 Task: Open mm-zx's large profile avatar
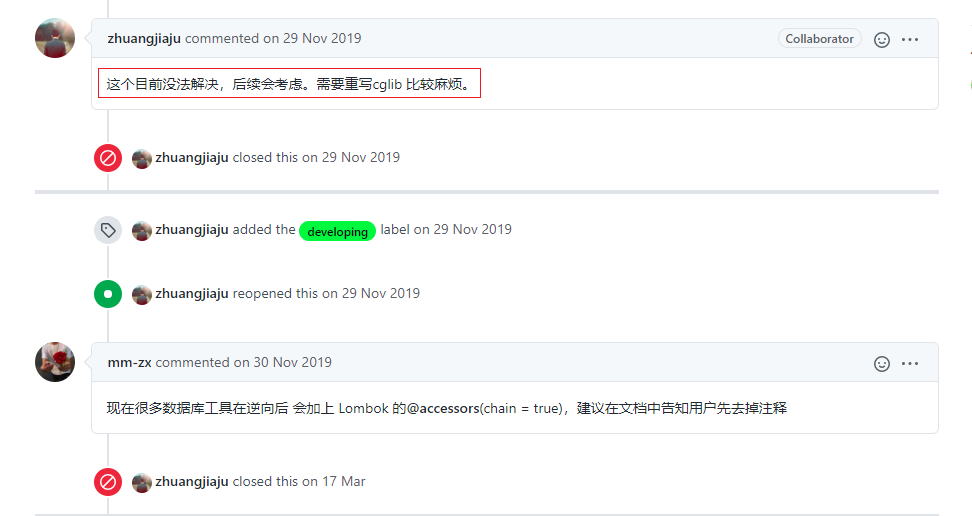tap(55, 362)
